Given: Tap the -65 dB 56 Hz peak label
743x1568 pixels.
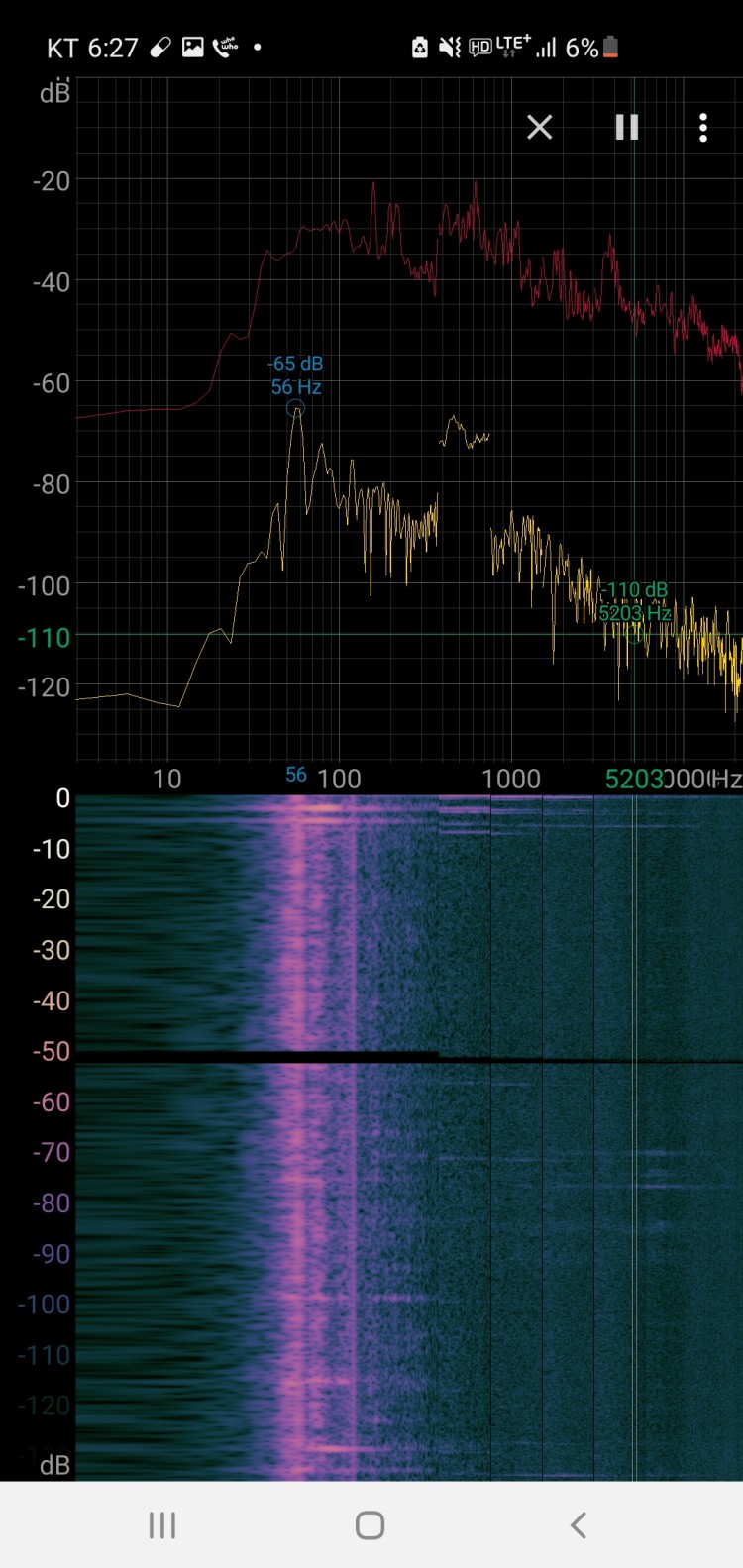Looking at the screenshot, I should [296, 375].
